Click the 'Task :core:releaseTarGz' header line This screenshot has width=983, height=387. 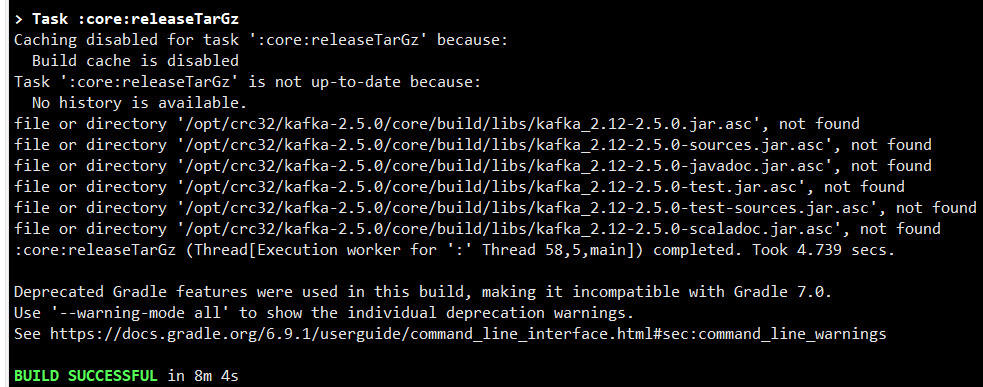pyautogui.click(x=126, y=19)
